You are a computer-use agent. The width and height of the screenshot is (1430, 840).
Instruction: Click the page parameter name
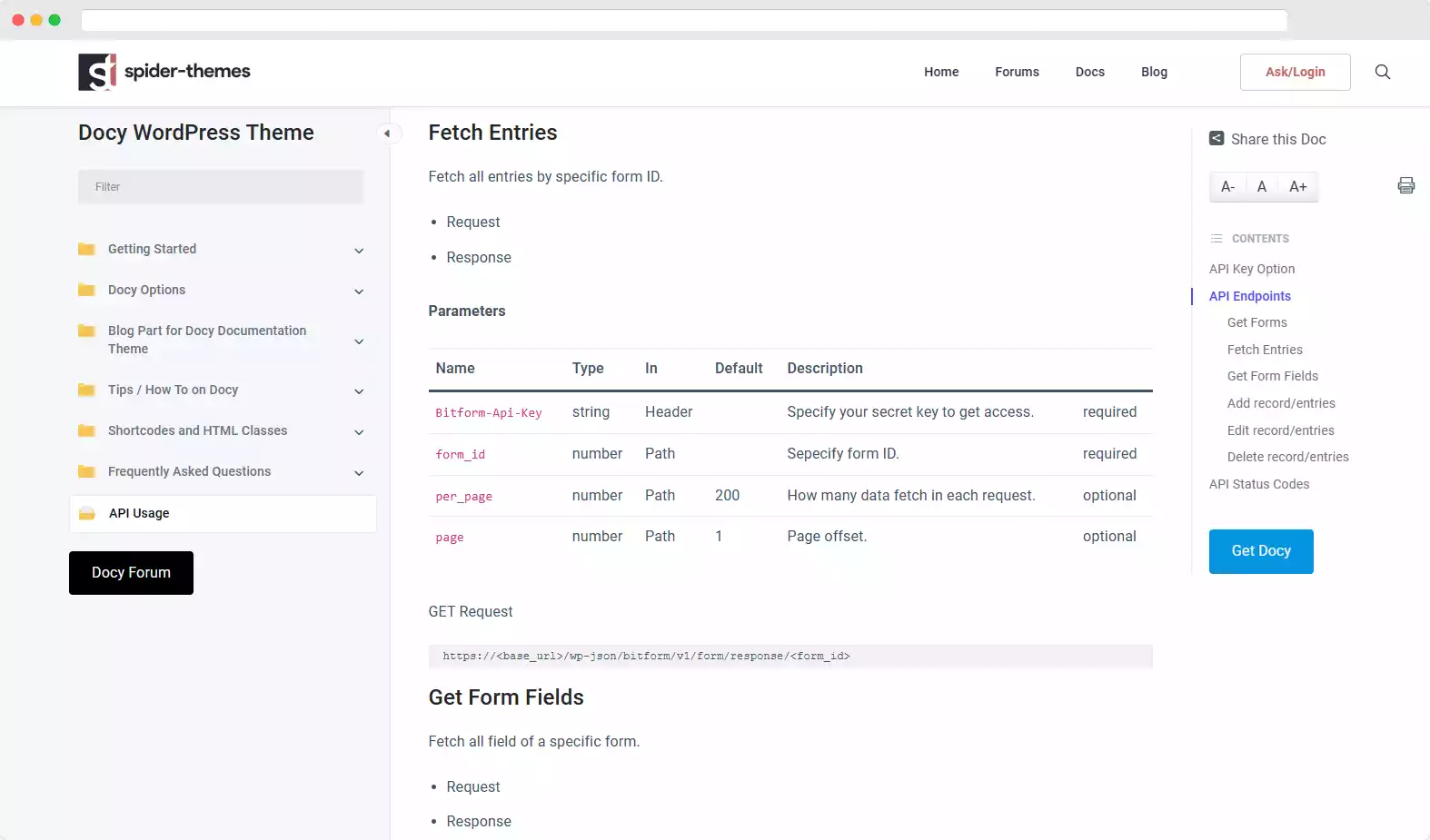click(x=450, y=537)
